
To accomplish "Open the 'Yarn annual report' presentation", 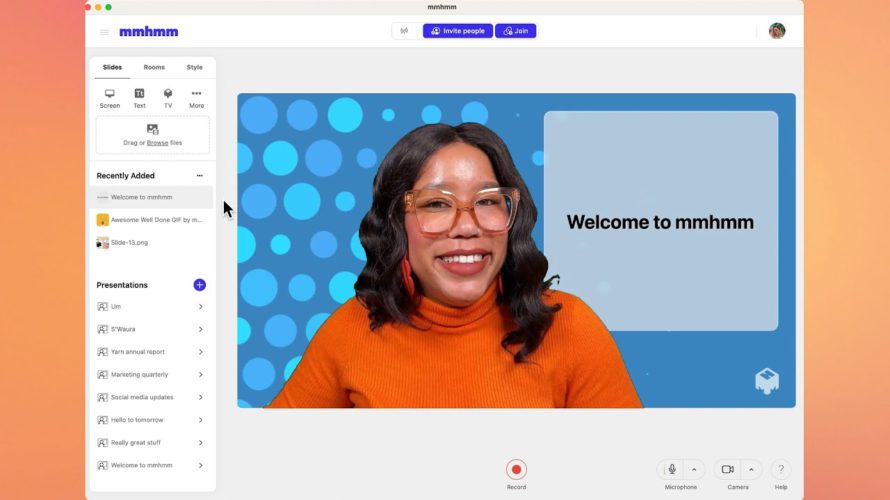I will (152, 352).
